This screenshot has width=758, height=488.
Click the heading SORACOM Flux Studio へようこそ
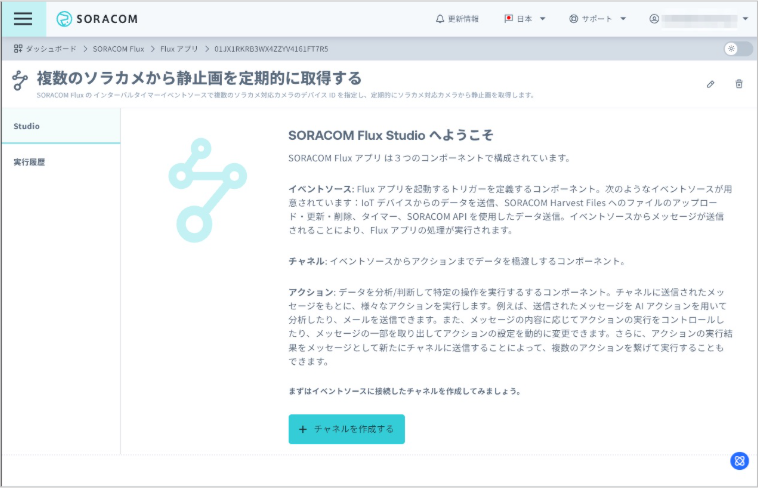click(391, 135)
